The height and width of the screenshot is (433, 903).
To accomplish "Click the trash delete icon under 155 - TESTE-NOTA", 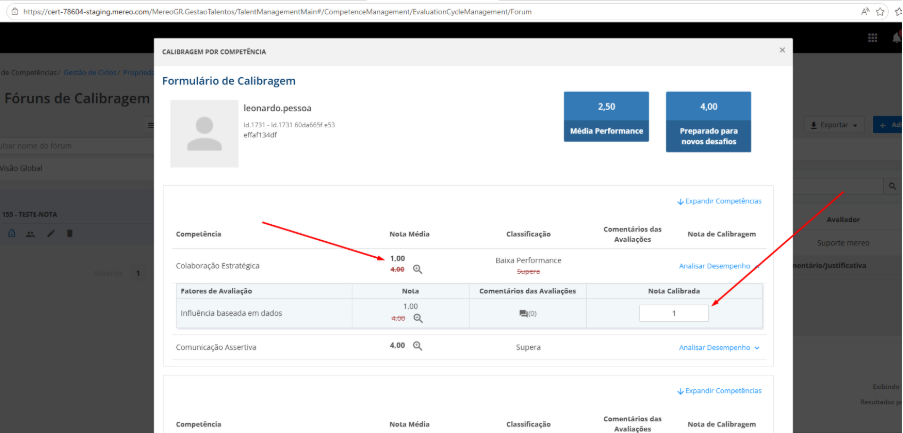I will click(70, 234).
